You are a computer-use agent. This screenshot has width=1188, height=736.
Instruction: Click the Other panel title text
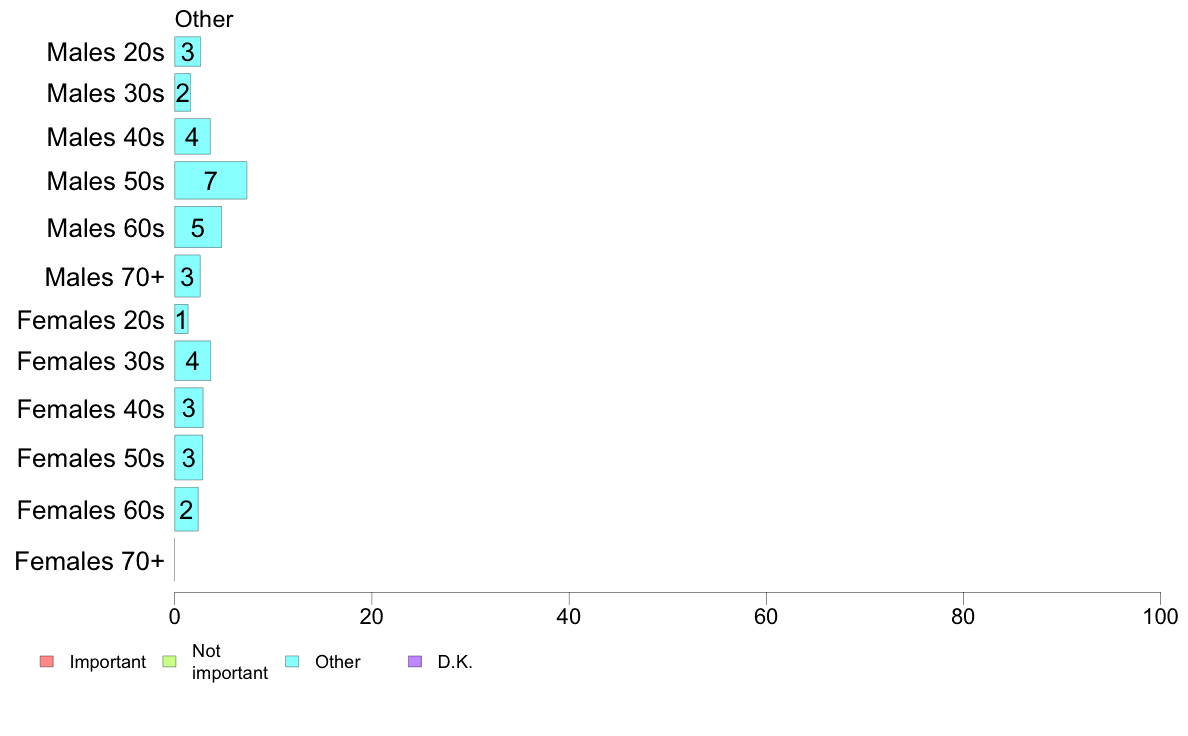(204, 19)
